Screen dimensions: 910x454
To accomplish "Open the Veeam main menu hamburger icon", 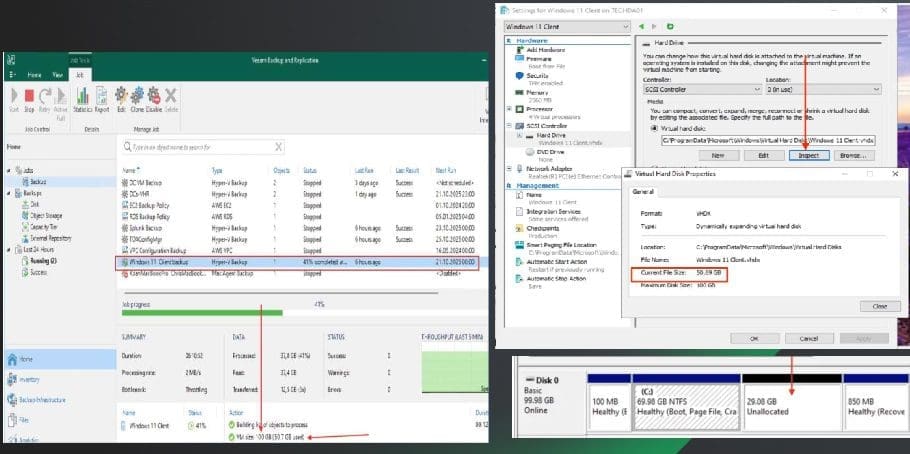I will (12, 75).
